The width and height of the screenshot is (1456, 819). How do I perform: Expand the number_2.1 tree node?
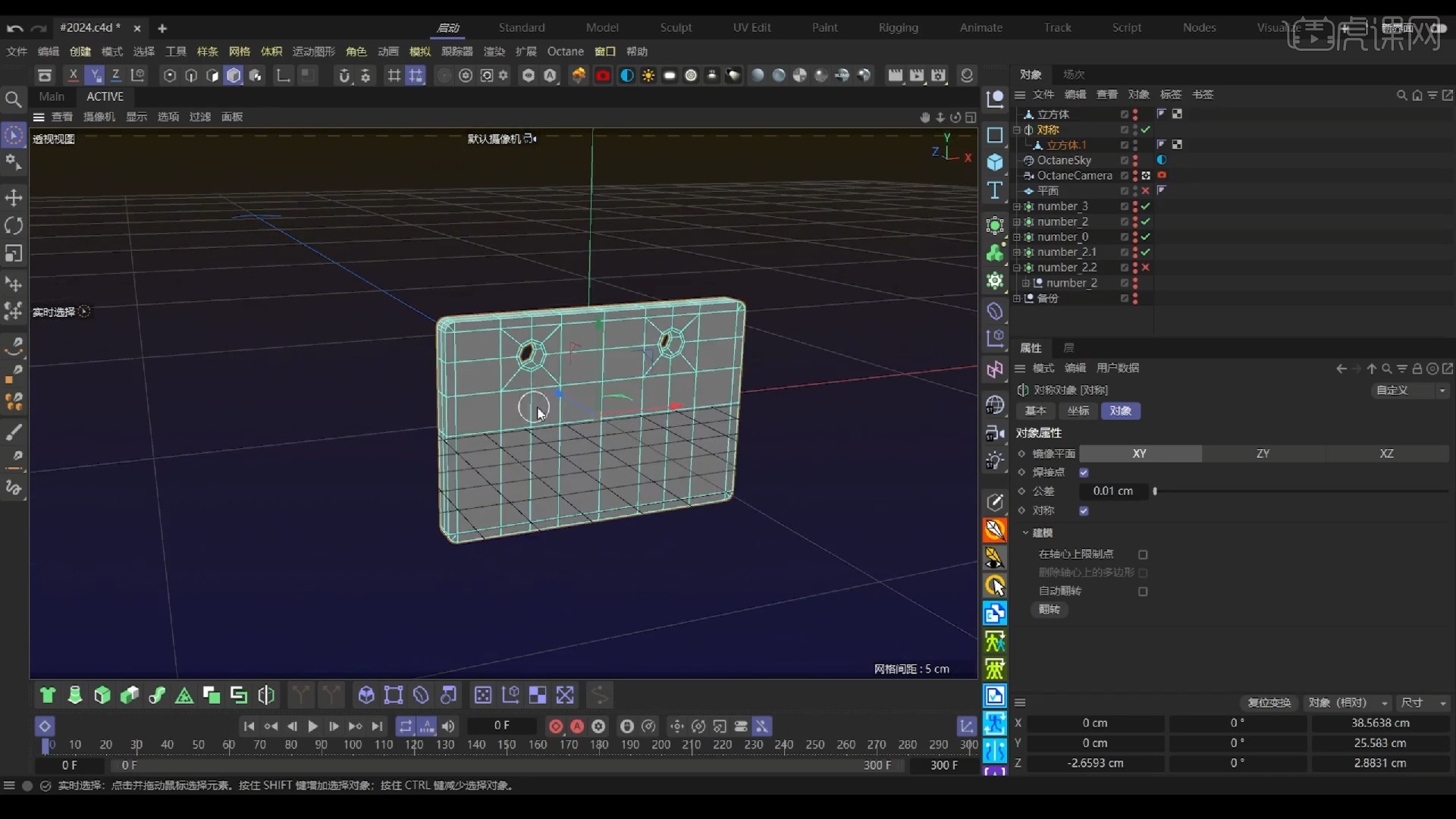(1017, 252)
